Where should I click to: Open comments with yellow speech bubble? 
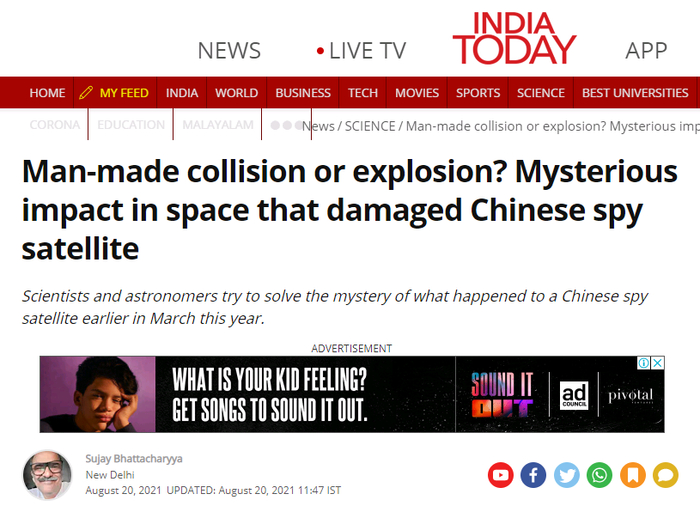(x=666, y=475)
